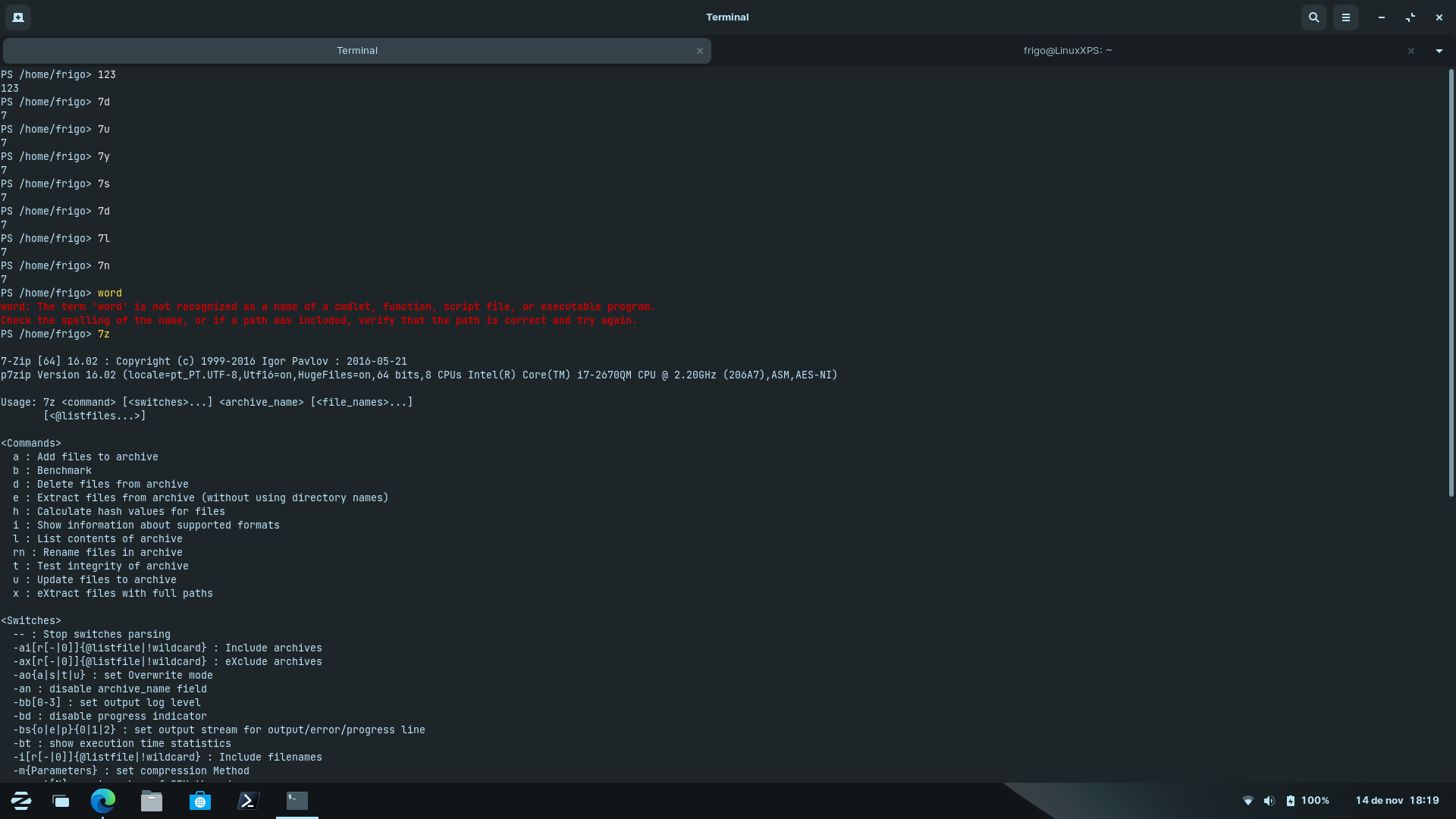The image size is (1456, 819).
Task: Open the dropdown next to frigo@LinuxXPS
Action: (x=1439, y=50)
